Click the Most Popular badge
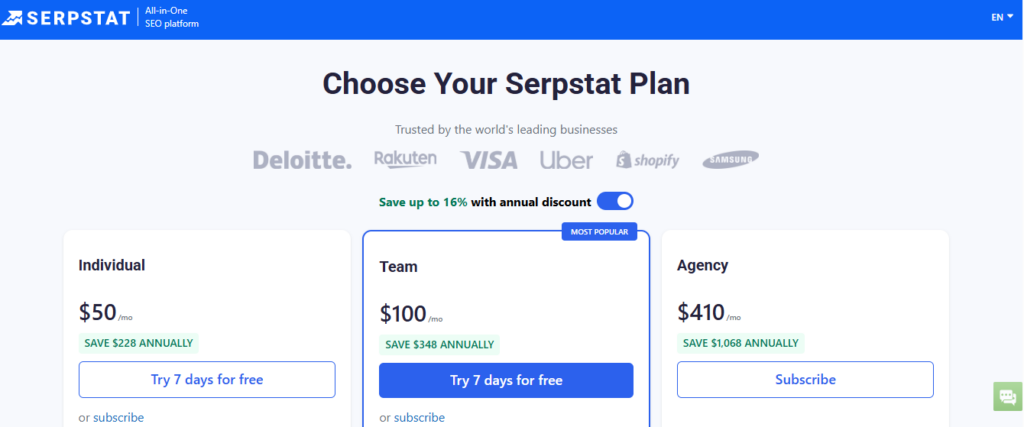The width and height of the screenshot is (1024, 427). [x=600, y=232]
